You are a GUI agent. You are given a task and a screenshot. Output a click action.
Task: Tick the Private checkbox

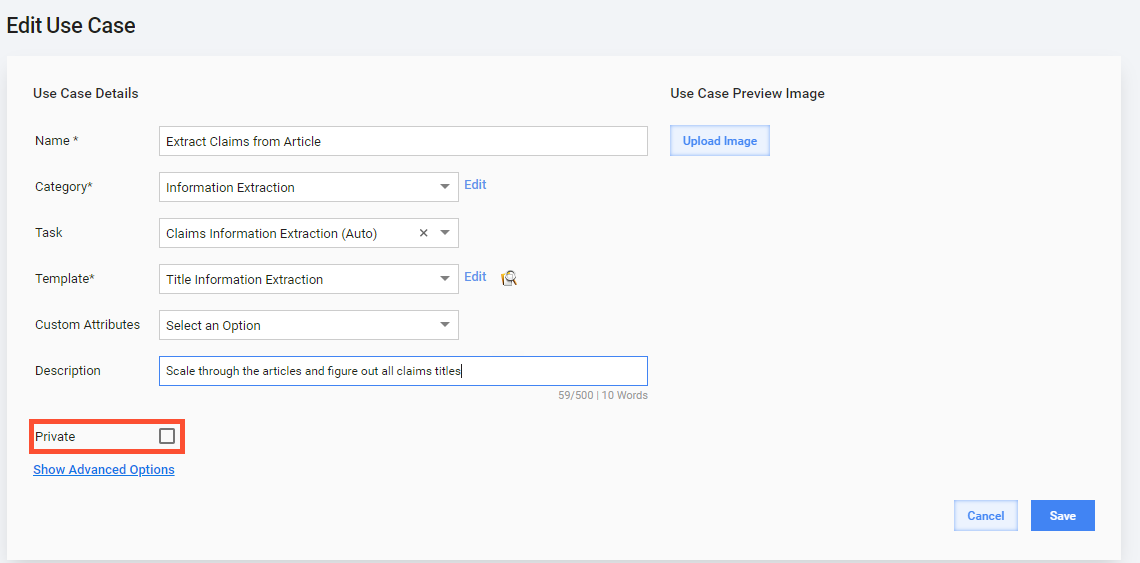coord(166,436)
